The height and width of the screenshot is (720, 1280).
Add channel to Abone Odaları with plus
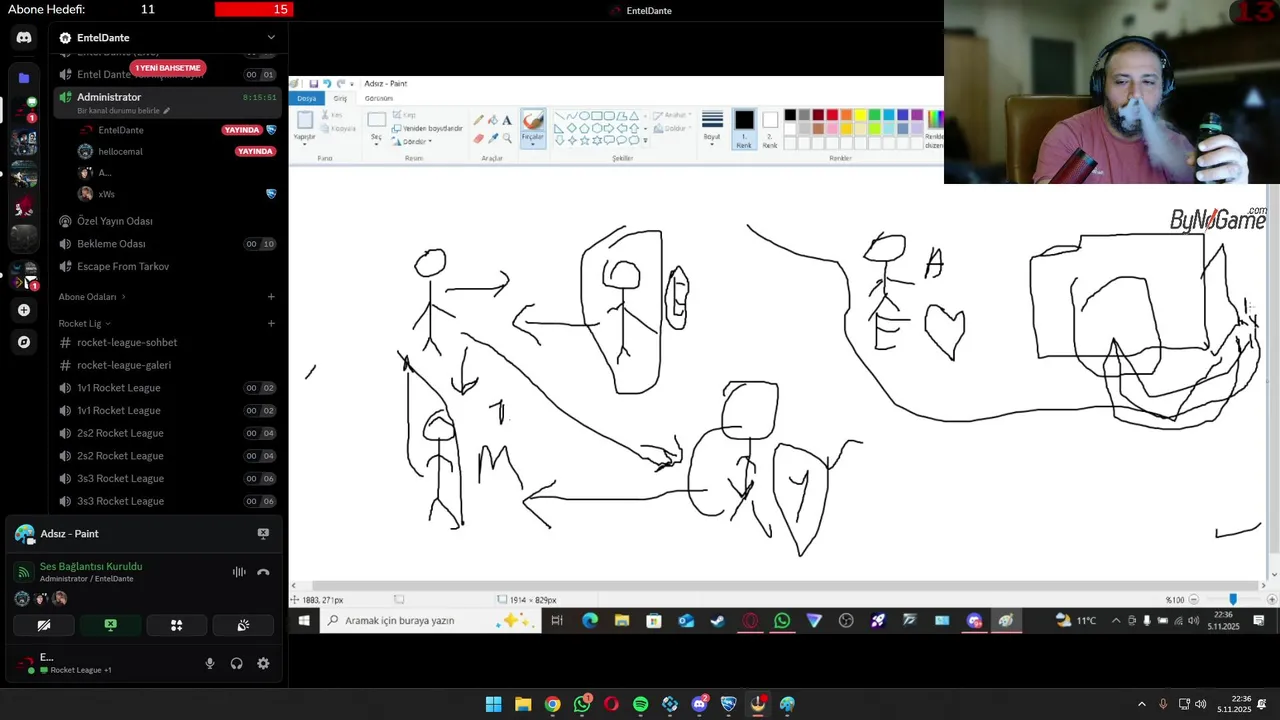(271, 297)
